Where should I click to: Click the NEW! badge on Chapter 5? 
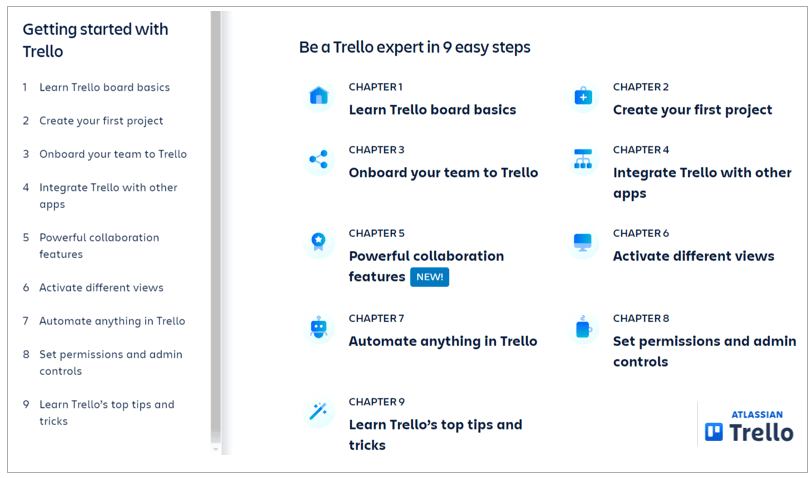pyautogui.click(x=429, y=277)
